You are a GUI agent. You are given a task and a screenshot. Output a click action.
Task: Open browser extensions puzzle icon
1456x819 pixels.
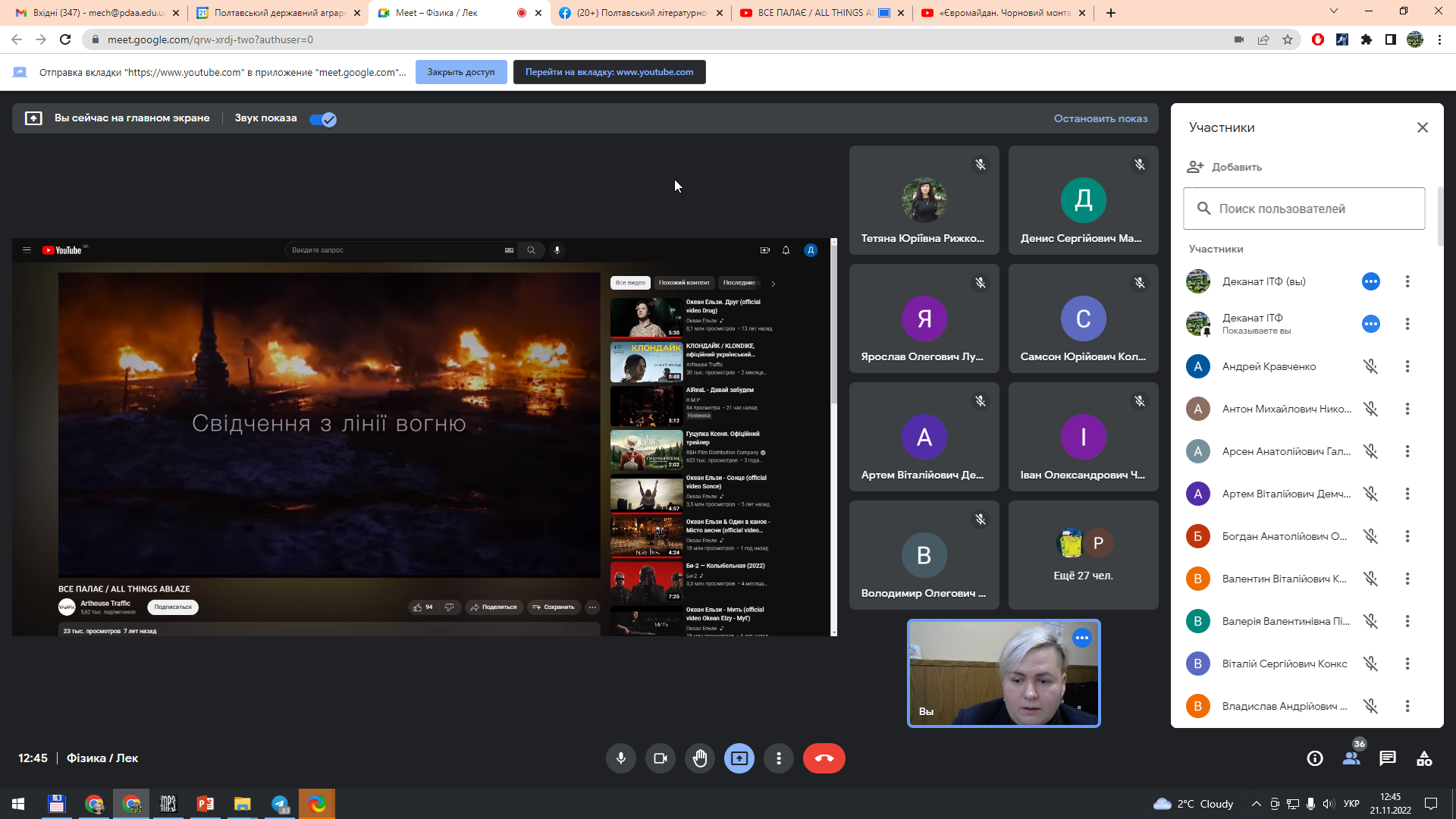click(x=1367, y=39)
